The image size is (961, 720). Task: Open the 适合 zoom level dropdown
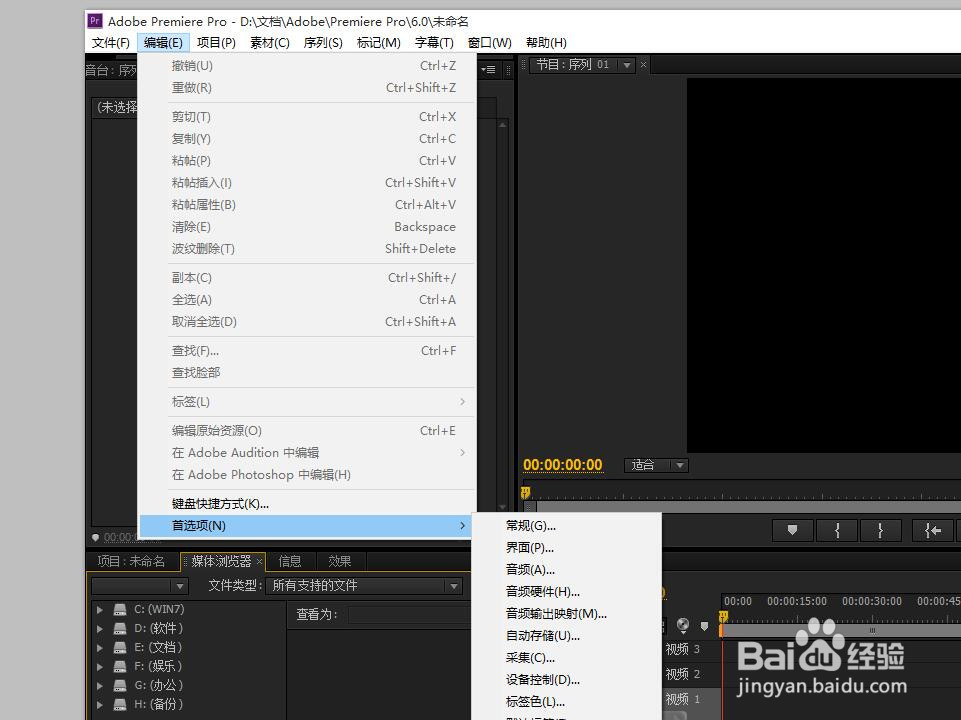(656, 465)
